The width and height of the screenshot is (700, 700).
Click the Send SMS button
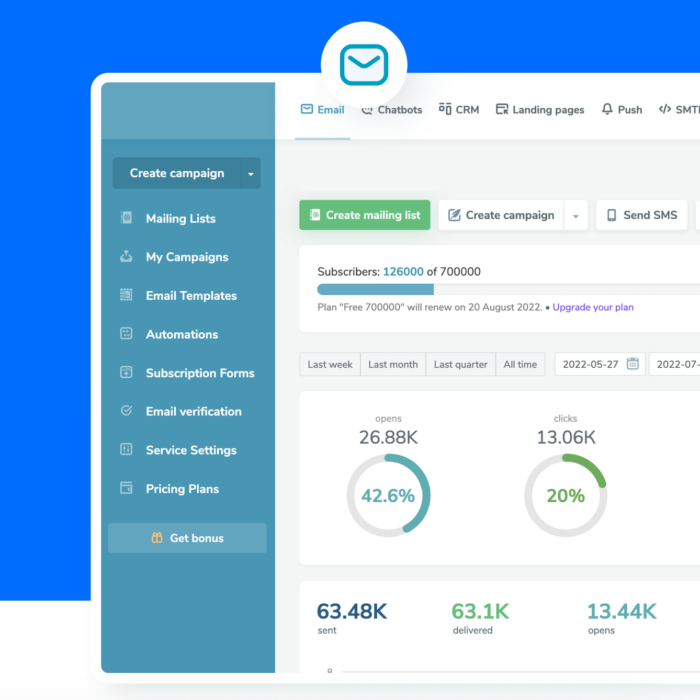(x=642, y=215)
